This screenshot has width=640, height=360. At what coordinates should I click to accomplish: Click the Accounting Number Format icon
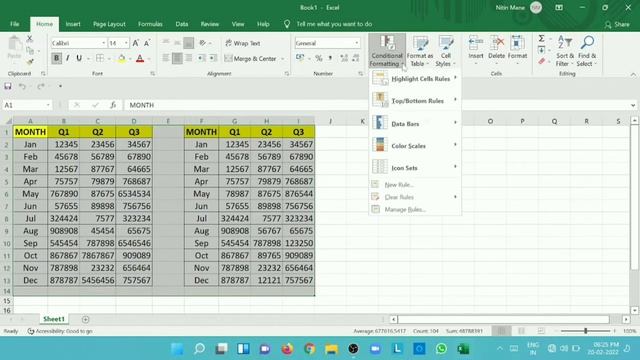coord(300,58)
